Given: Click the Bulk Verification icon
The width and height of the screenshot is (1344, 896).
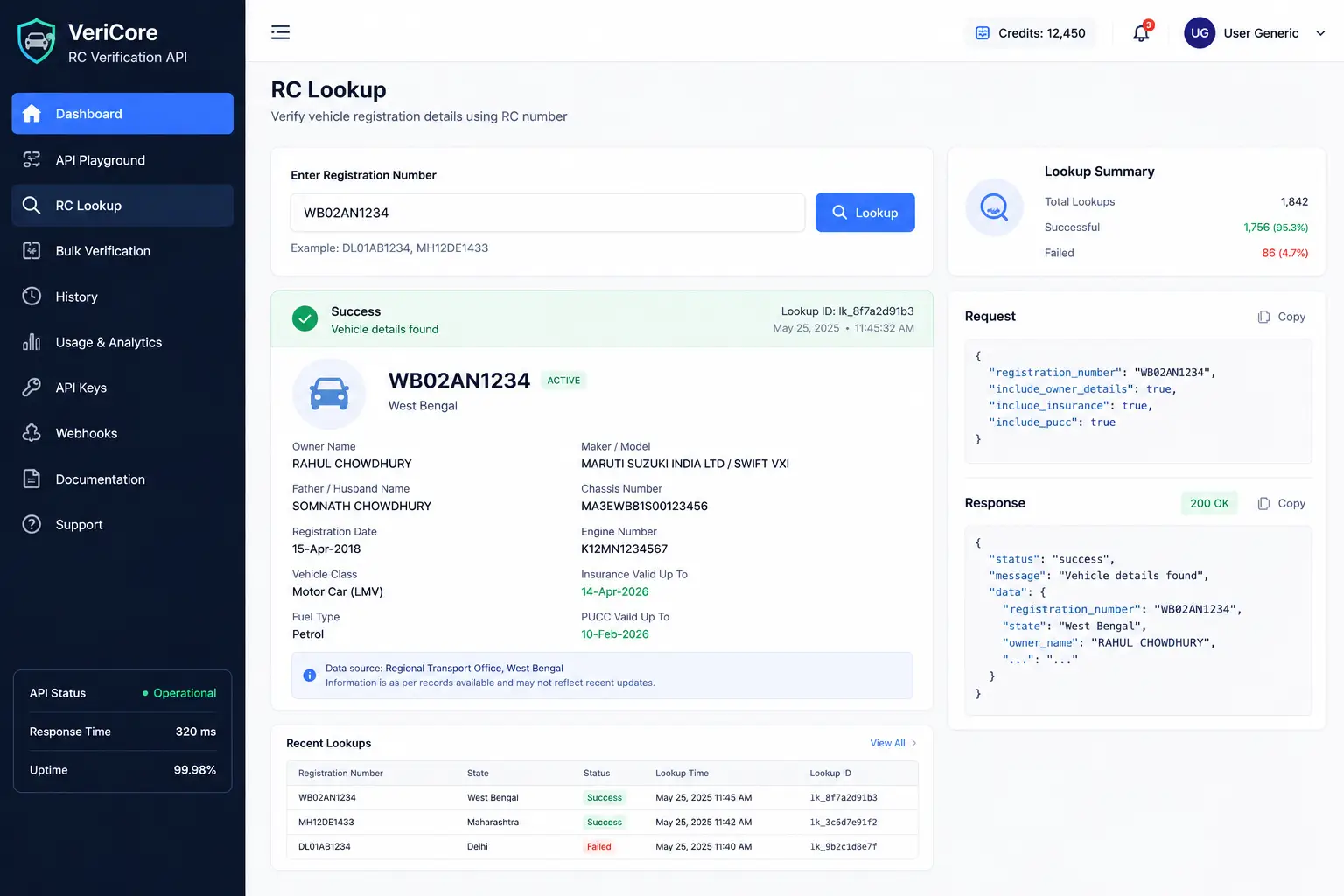Looking at the screenshot, I should click(x=31, y=250).
